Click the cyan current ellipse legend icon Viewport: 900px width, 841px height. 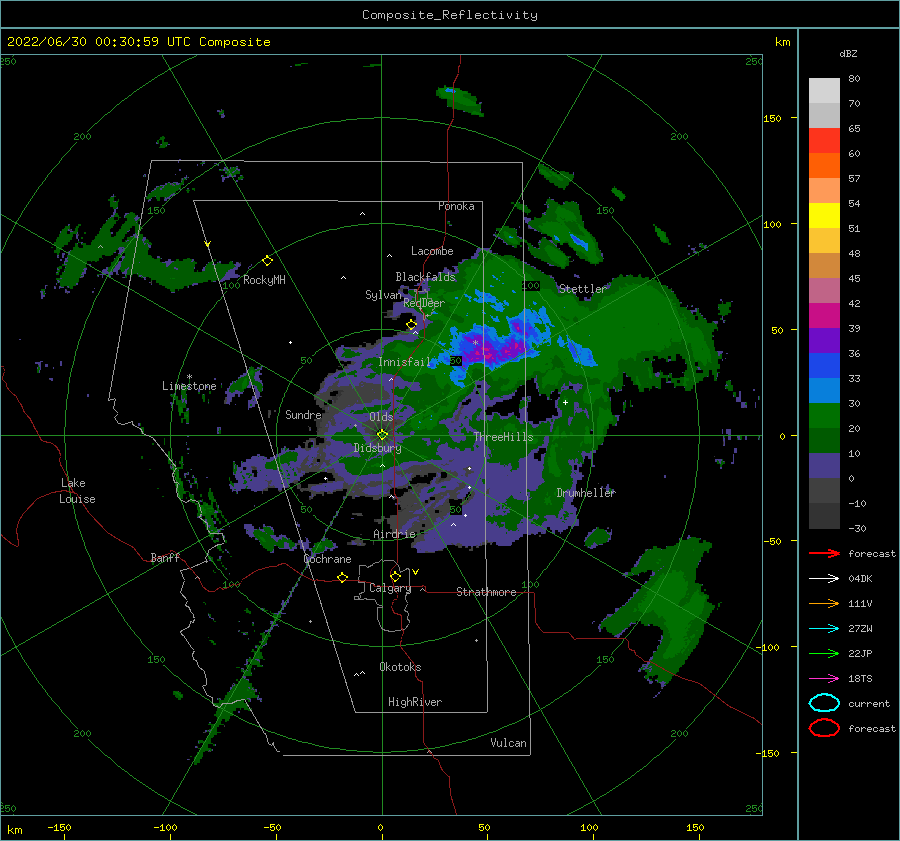pyautogui.click(x=824, y=703)
